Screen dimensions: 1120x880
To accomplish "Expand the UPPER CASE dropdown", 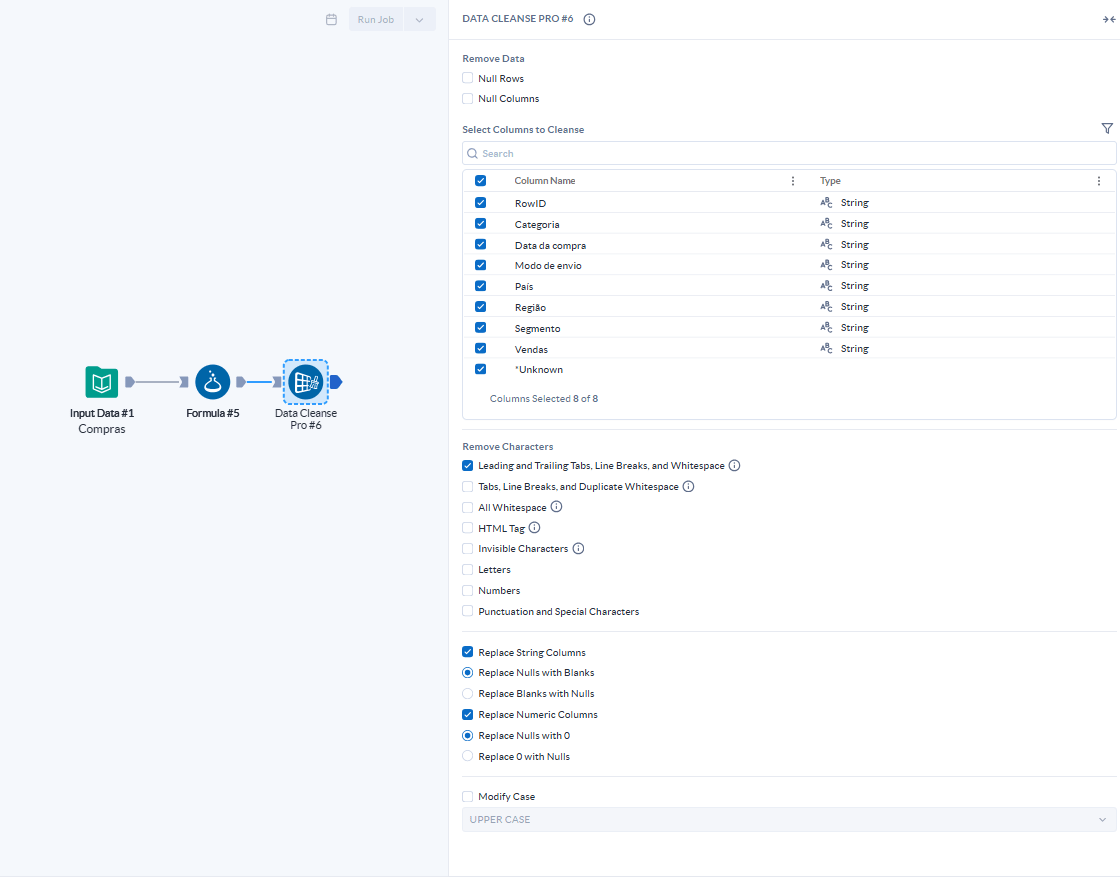I will [788, 820].
